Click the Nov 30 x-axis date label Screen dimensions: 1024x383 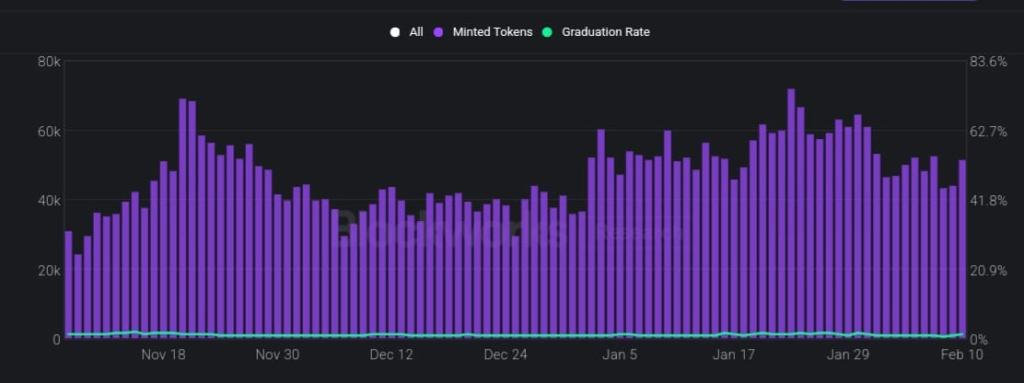point(278,355)
